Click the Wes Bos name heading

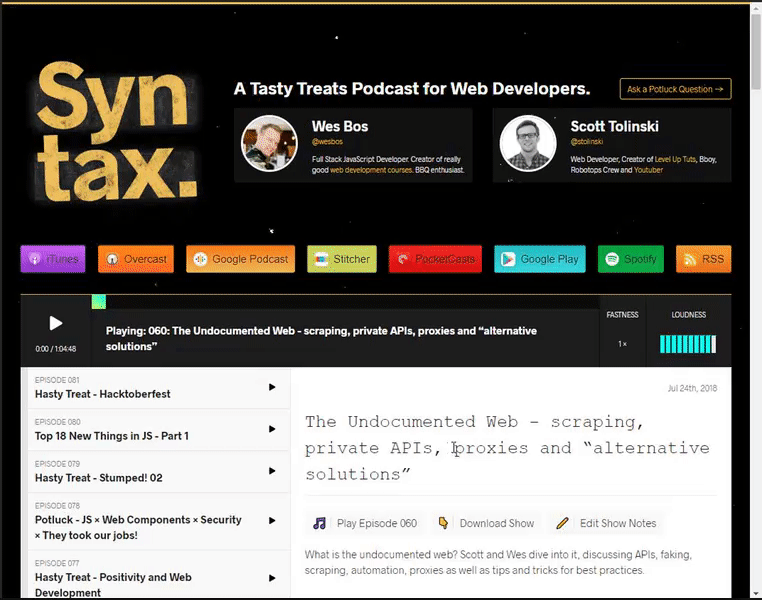pos(340,126)
